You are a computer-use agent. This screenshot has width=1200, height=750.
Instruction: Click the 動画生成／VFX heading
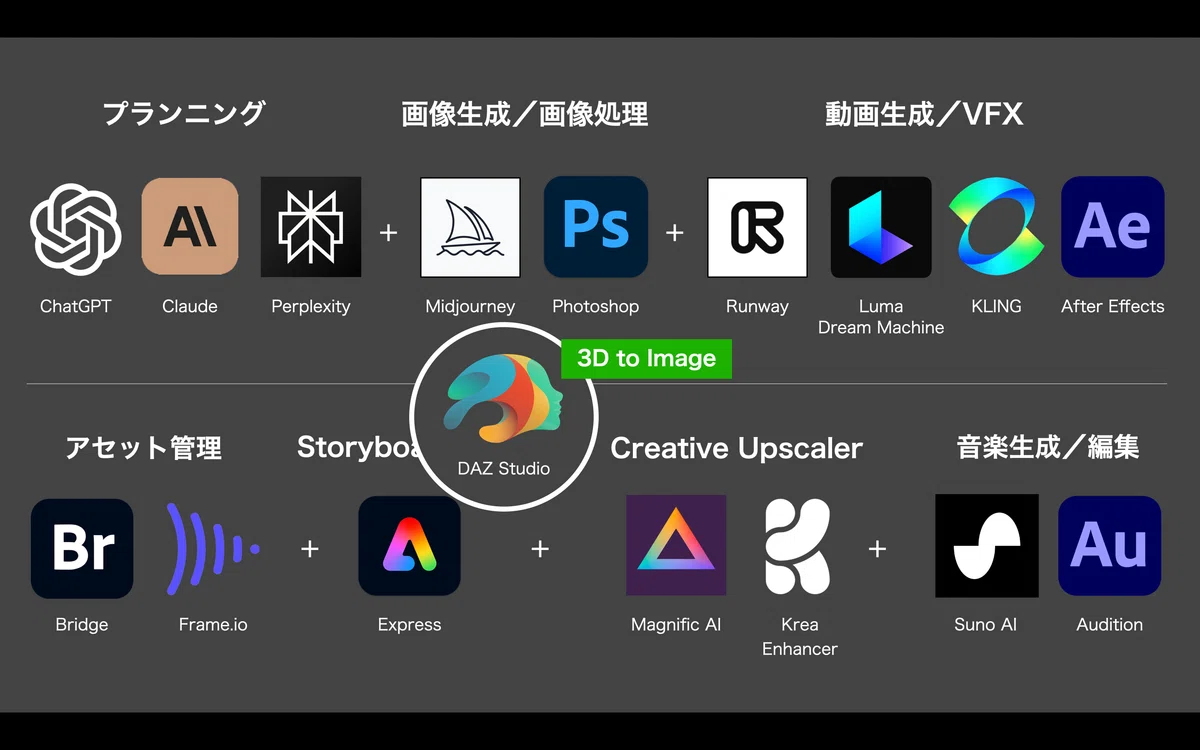pyautogui.click(x=924, y=114)
